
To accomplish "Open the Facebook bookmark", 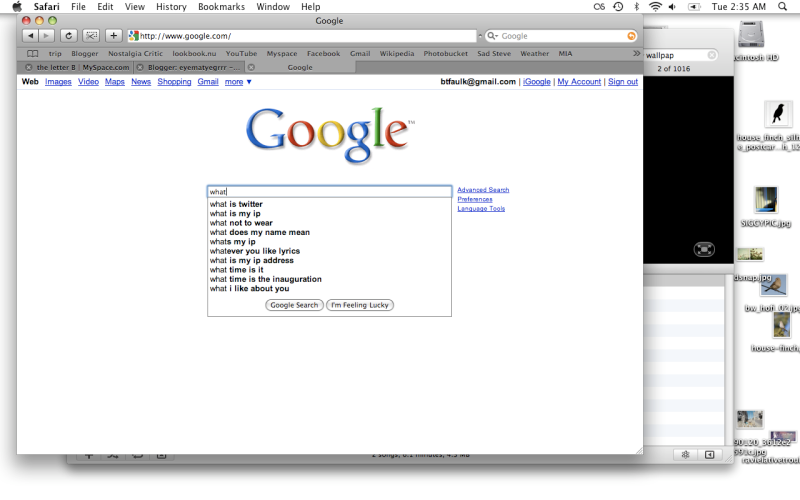I will coord(323,54).
